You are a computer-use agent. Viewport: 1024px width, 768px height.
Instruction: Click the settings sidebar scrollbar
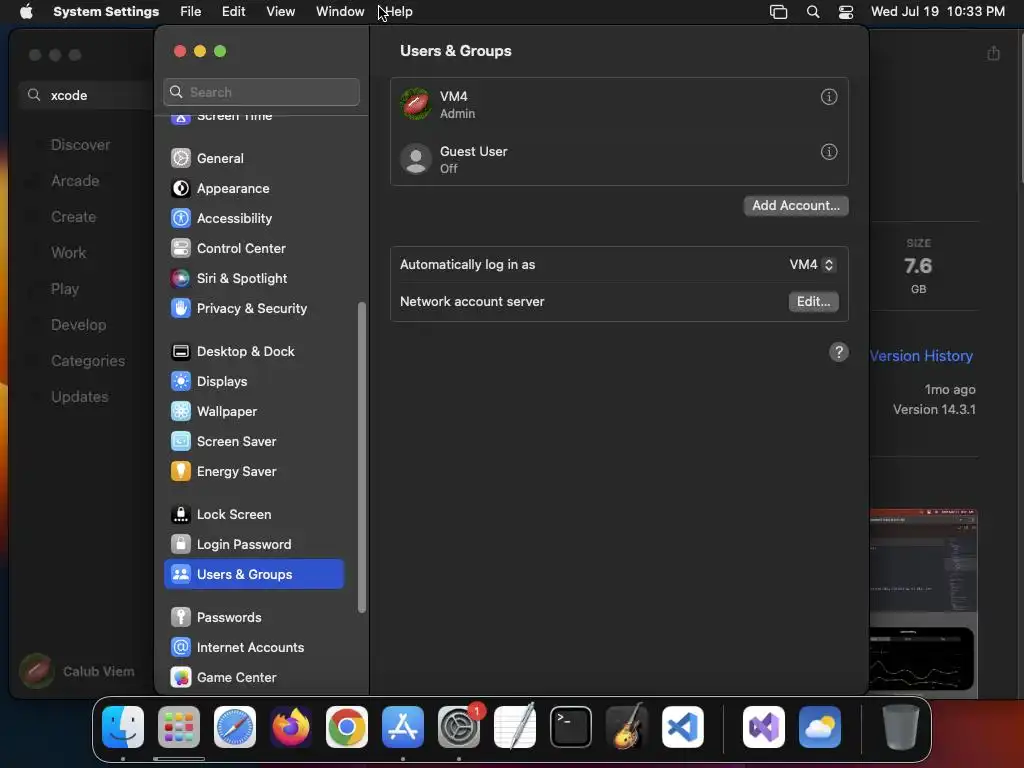(362, 458)
